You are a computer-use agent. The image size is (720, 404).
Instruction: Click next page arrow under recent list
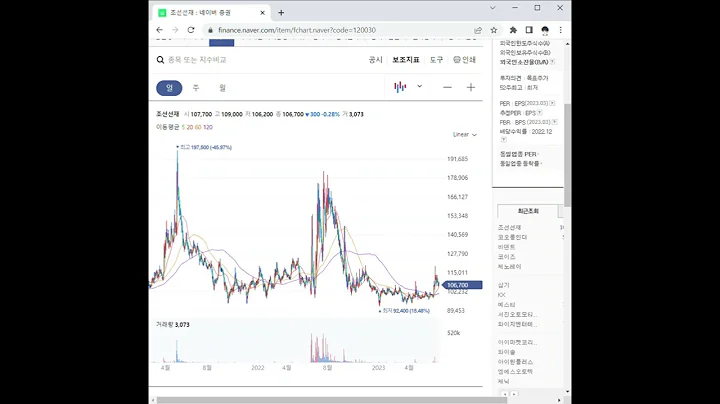pyautogui.click(x=514, y=394)
